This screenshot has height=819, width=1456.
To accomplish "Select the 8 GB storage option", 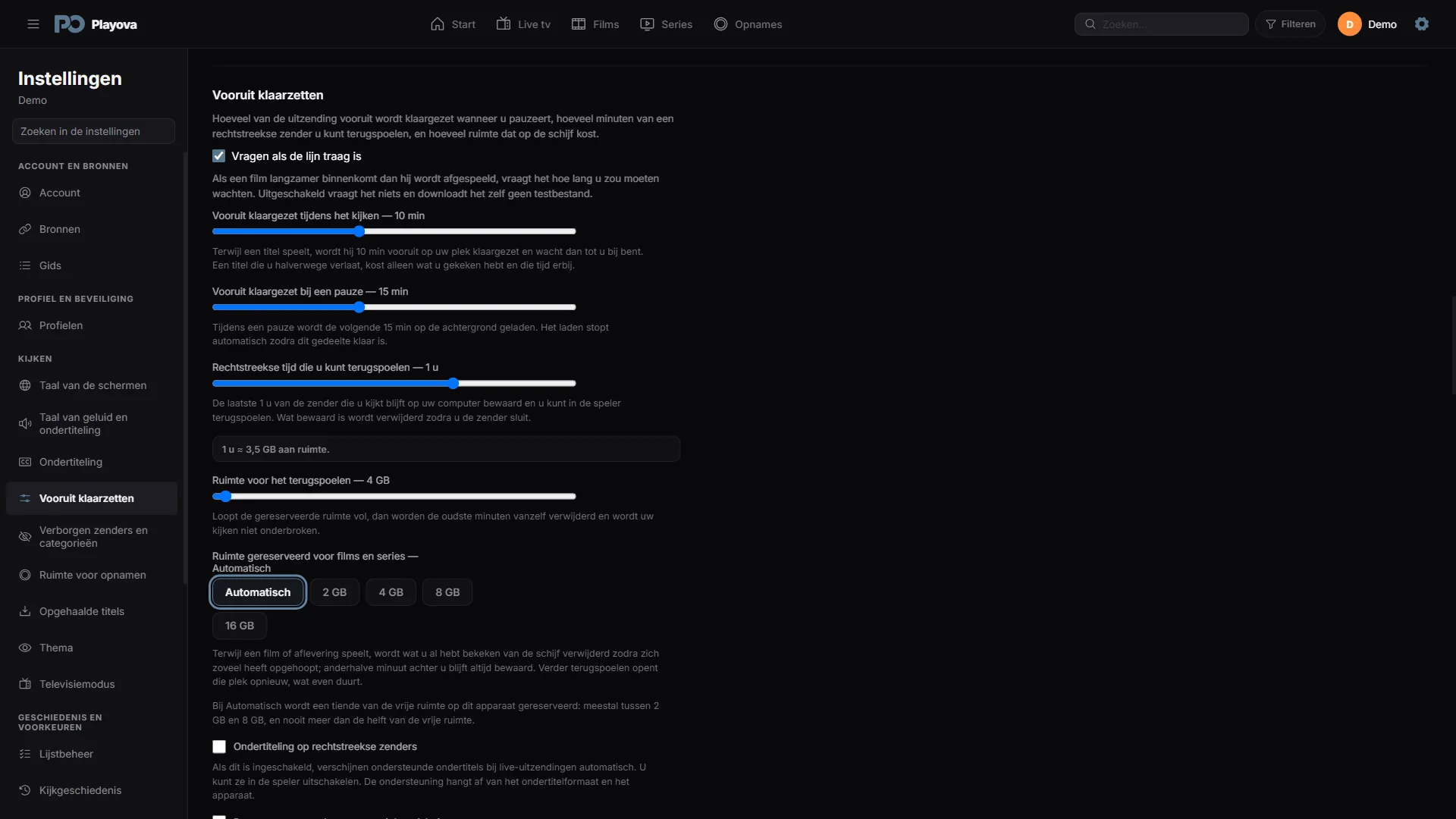I will (447, 592).
